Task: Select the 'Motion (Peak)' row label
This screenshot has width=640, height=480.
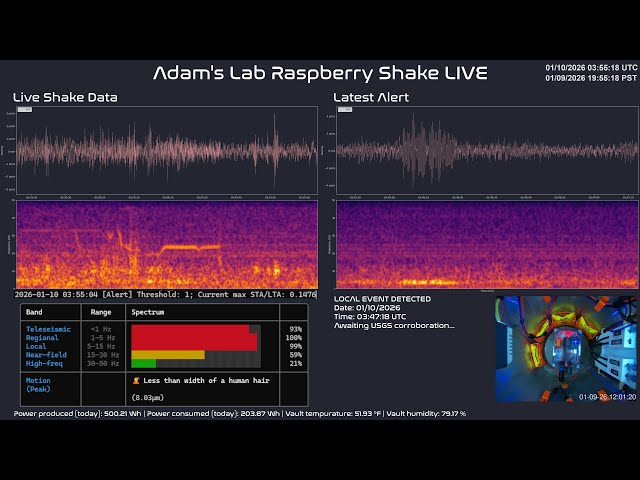Action: pyautogui.click(x=38, y=384)
